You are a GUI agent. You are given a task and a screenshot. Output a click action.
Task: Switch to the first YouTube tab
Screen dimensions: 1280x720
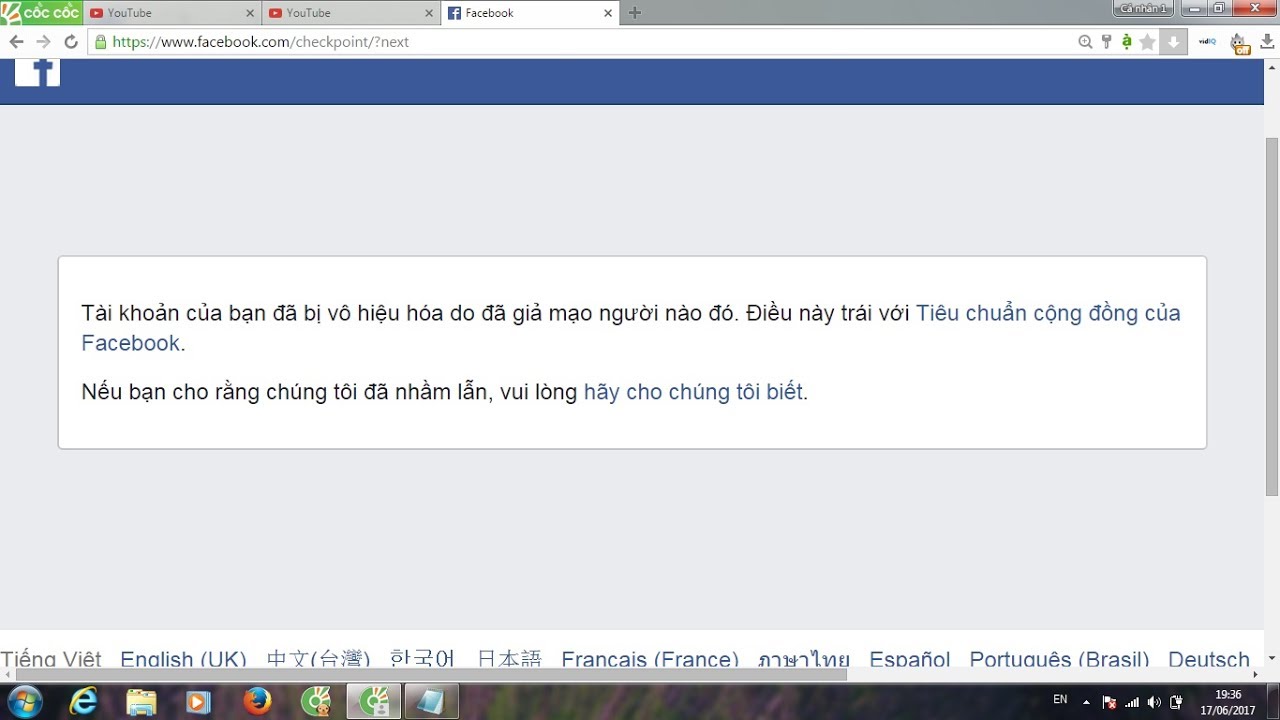[170, 13]
